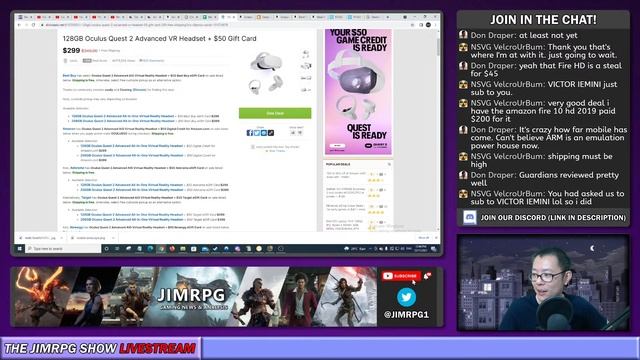Image resolution: width=640 pixels, height=360 pixels.
Task: Bookmark this page with the star icon
Action: (412, 25)
